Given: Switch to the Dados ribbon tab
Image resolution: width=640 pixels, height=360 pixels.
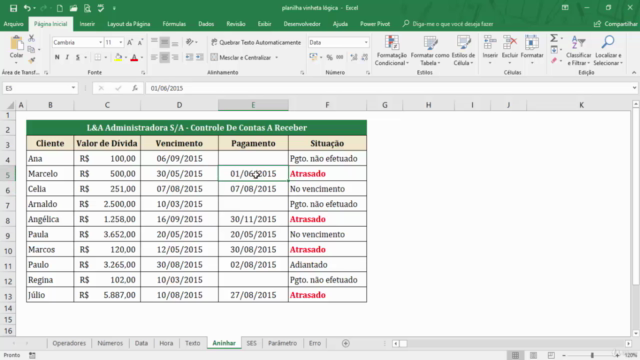Looking at the screenshot, I should (206, 24).
